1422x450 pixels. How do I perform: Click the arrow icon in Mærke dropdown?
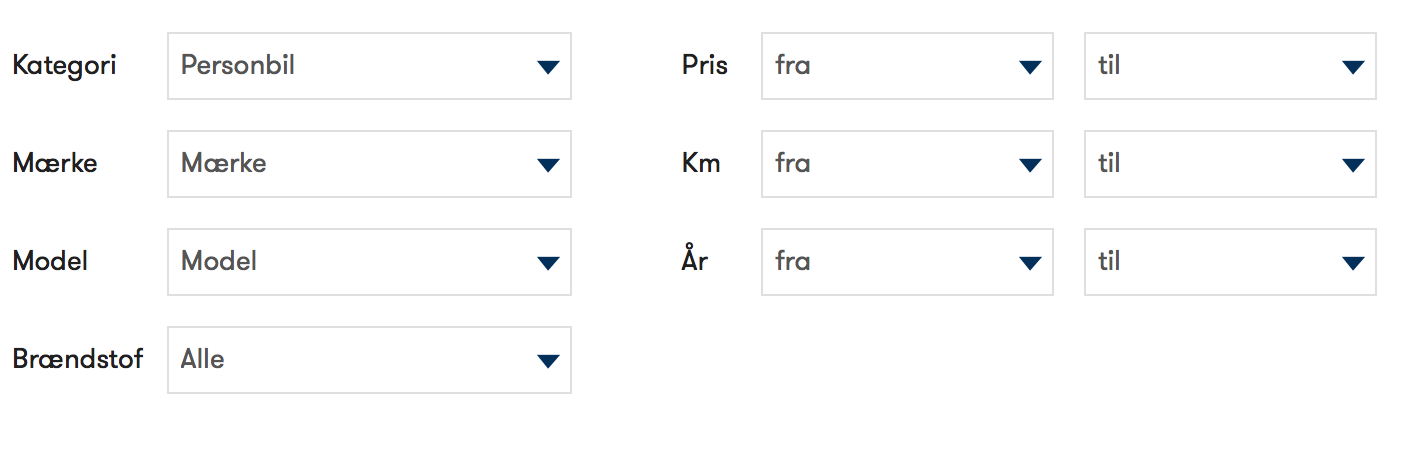pyautogui.click(x=547, y=165)
